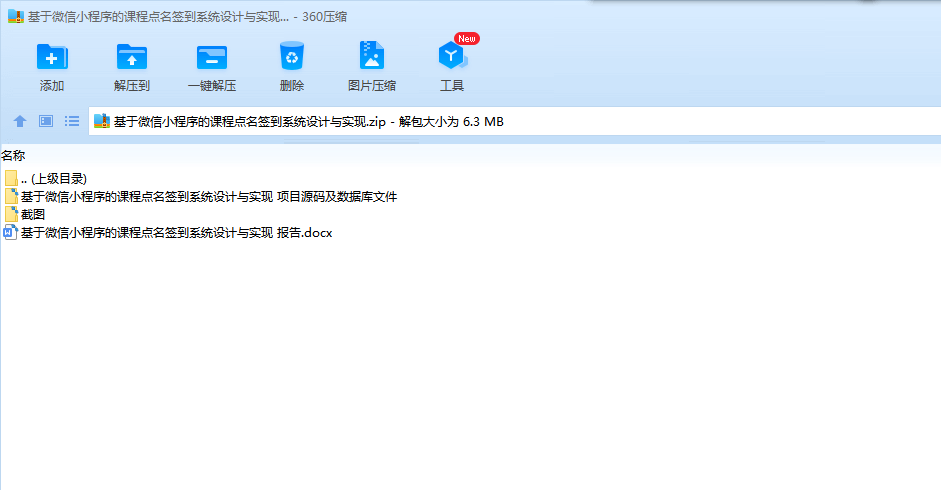Screen dimensions: 941x490
Task: Select the 报告.docx file row
Action: (168, 232)
